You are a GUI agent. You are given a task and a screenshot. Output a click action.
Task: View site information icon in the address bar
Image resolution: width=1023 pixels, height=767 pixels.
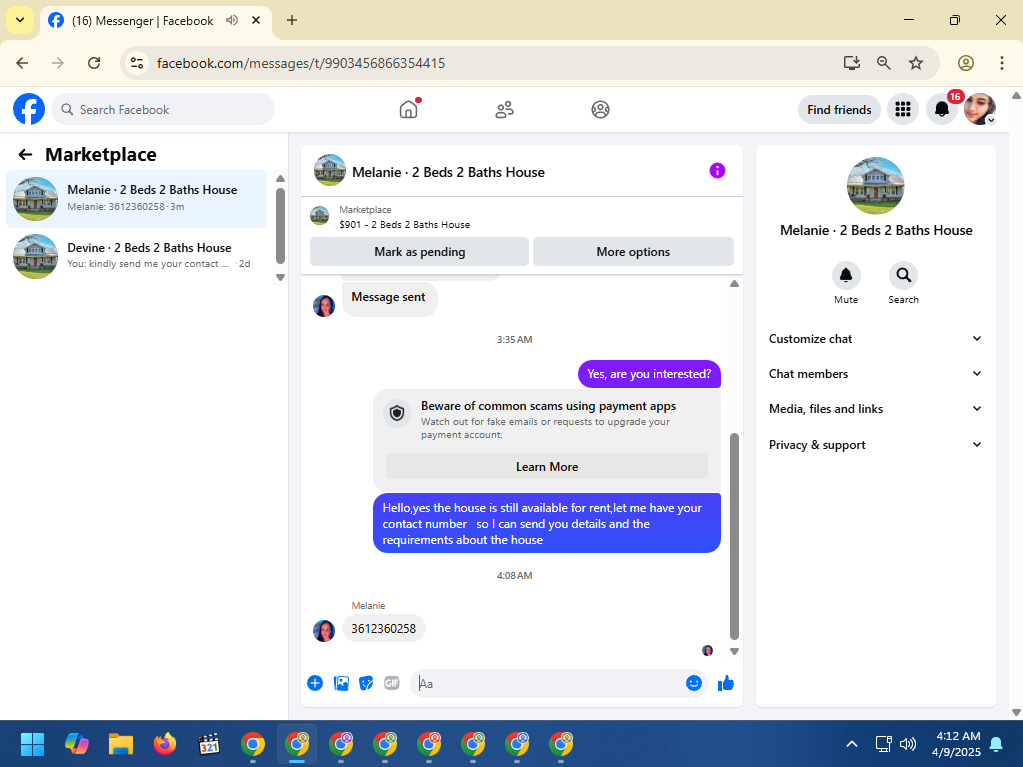click(136, 63)
